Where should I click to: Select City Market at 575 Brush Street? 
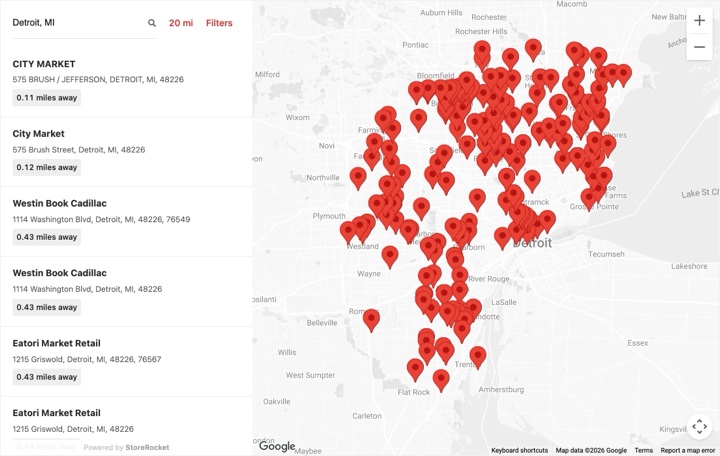126,152
